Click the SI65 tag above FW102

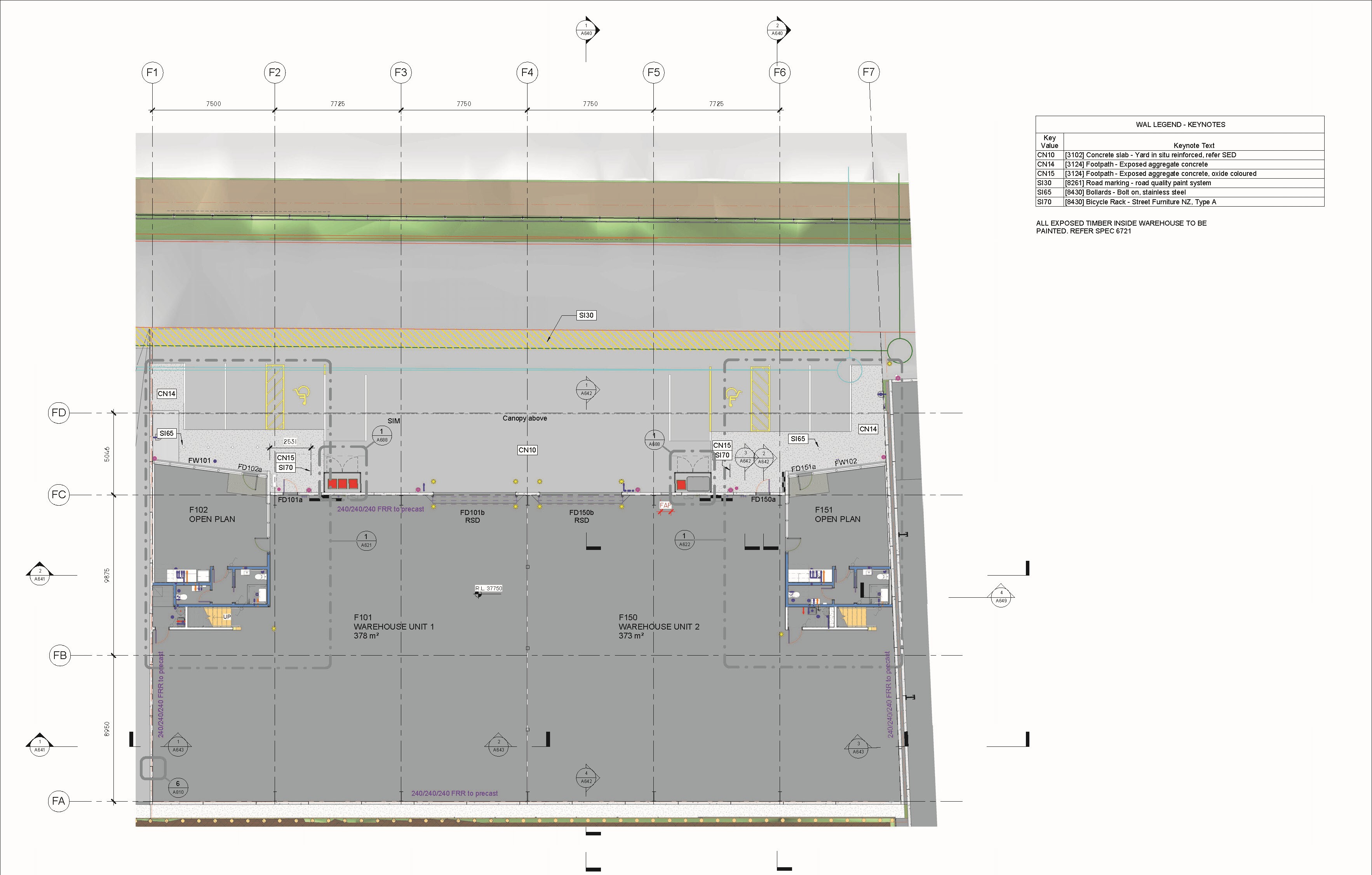(x=797, y=438)
